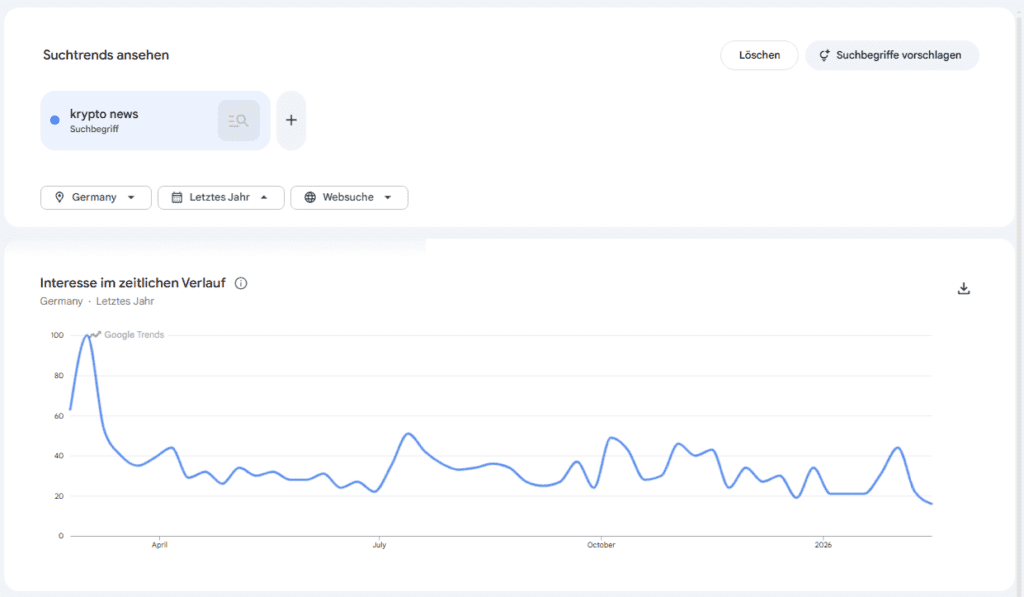Download the chart data via download icon
The image size is (1024, 597).
[x=964, y=289]
